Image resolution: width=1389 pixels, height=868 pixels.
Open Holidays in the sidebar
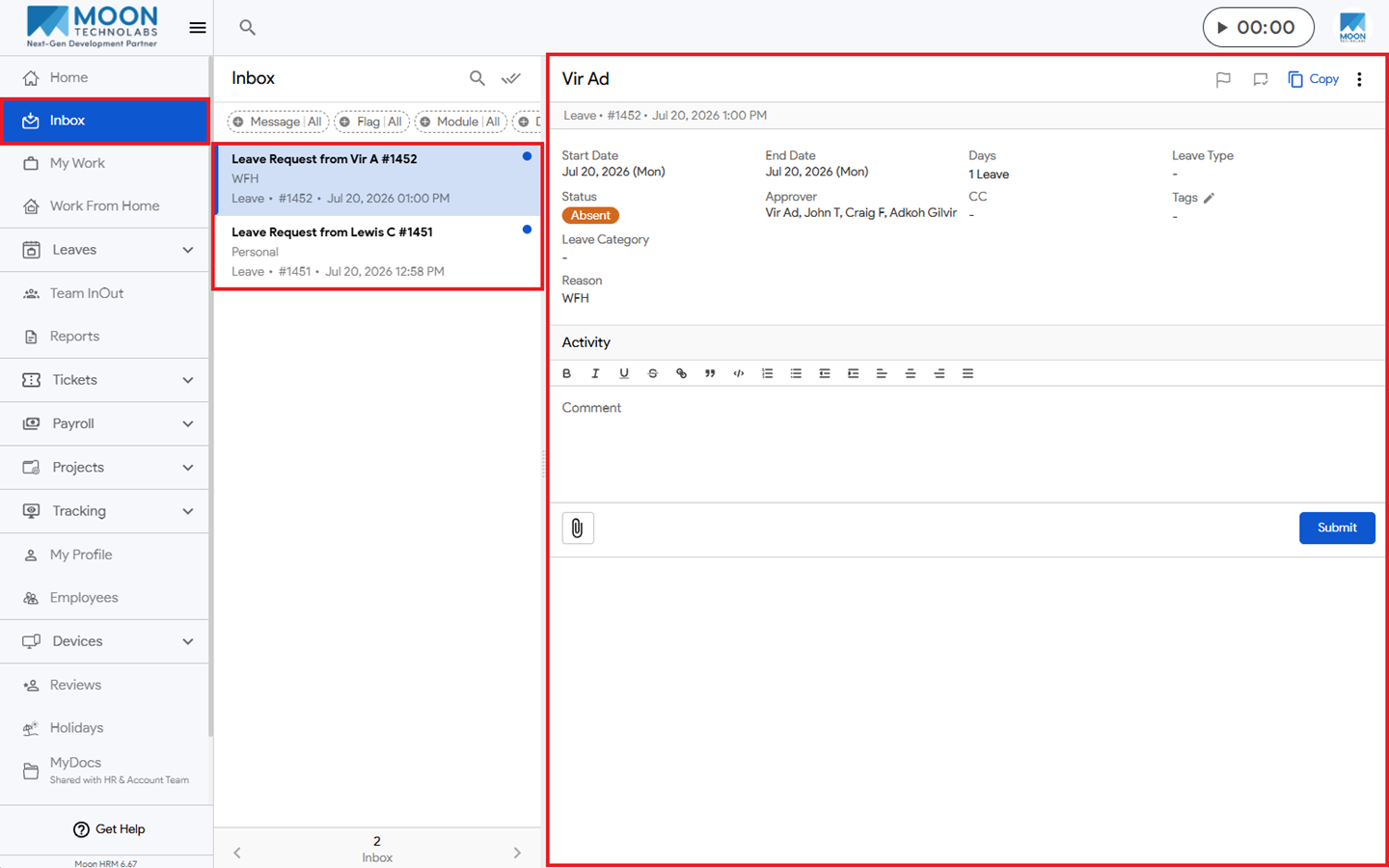click(104, 728)
